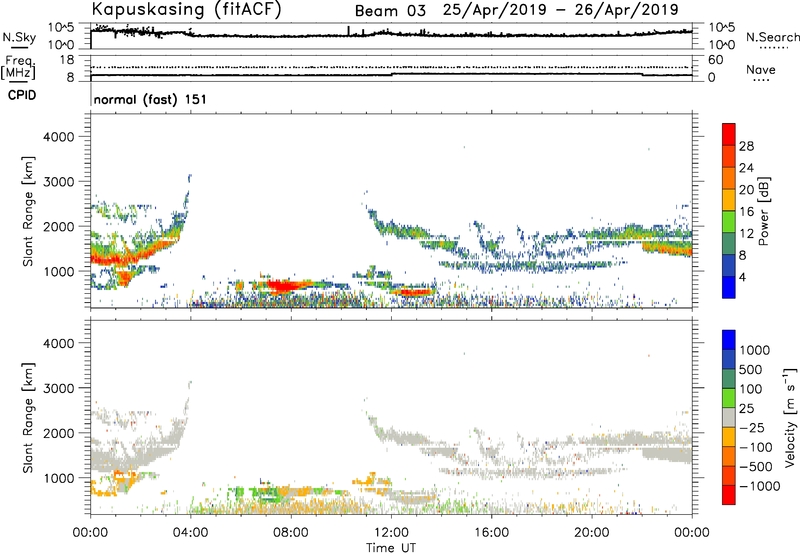Click the date range "25/Apr/2019 - 26/Apr/2019"
The height and width of the screenshot is (554, 800).
point(561,10)
